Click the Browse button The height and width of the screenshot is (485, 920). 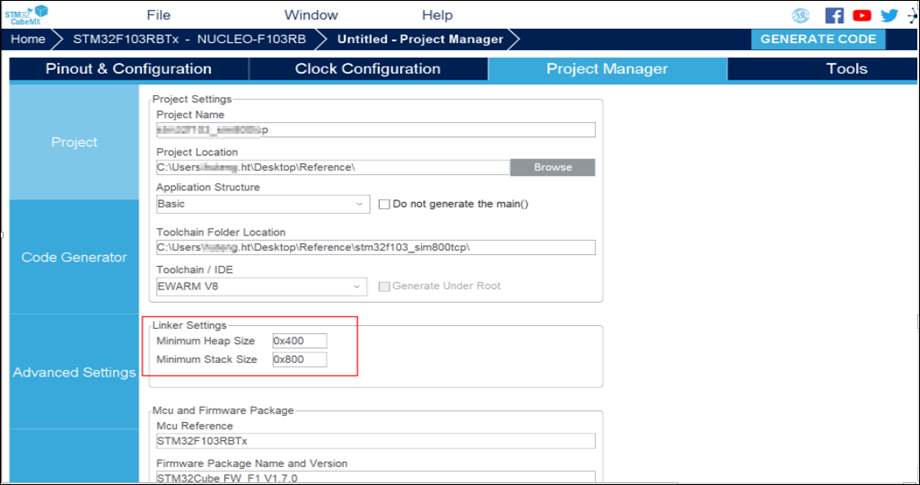553,167
